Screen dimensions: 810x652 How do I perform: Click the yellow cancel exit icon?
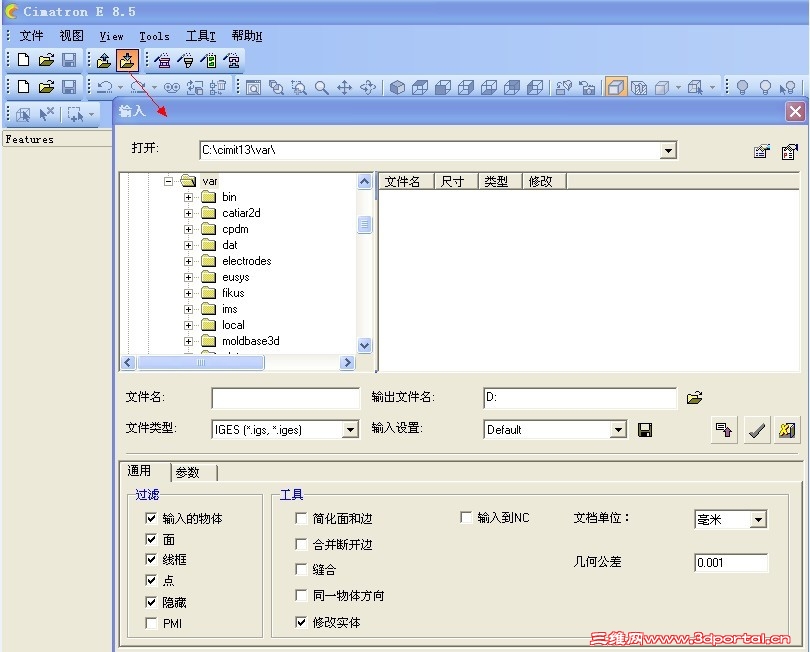(786, 430)
